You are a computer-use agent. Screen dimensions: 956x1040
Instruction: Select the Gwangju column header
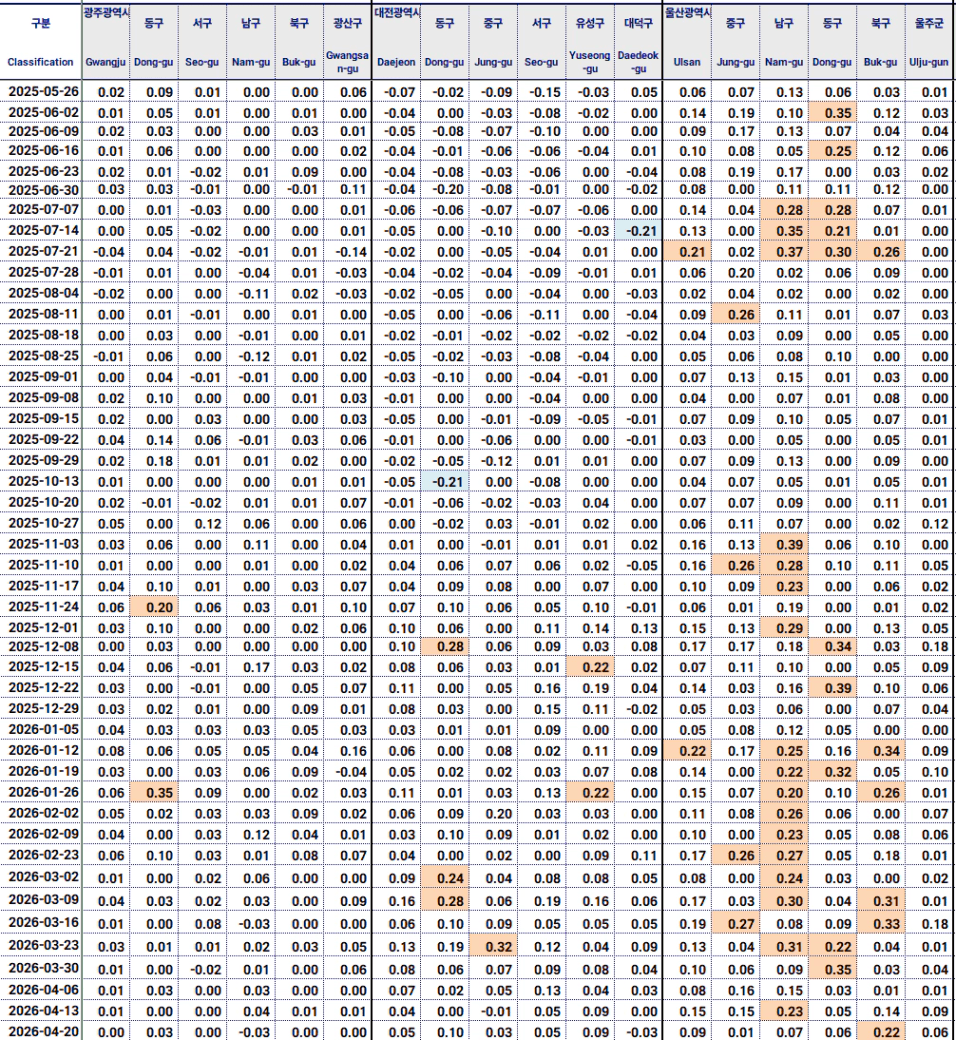coord(105,62)
